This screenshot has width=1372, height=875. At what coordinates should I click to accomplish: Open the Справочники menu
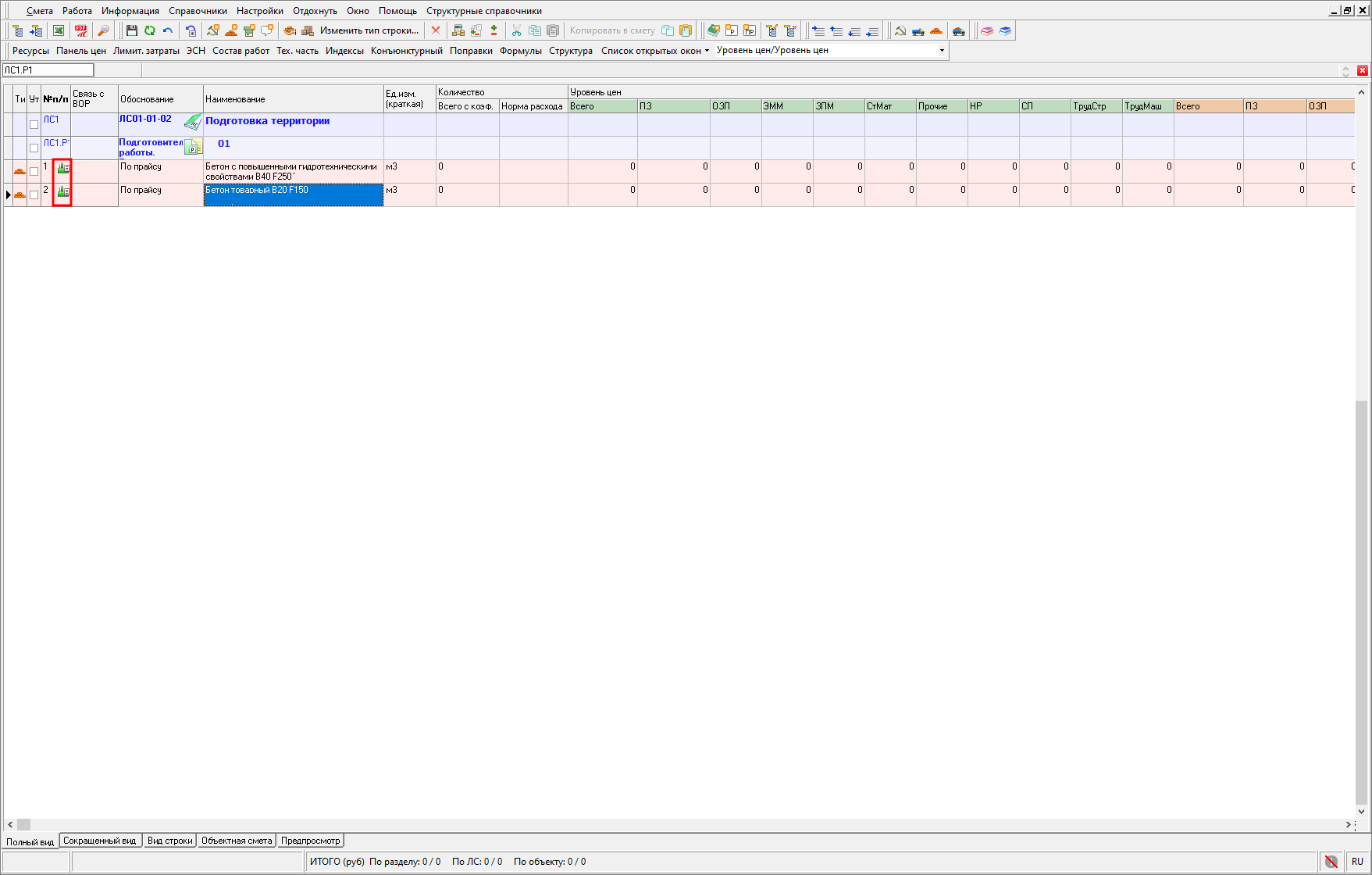(x=198, y=11)
